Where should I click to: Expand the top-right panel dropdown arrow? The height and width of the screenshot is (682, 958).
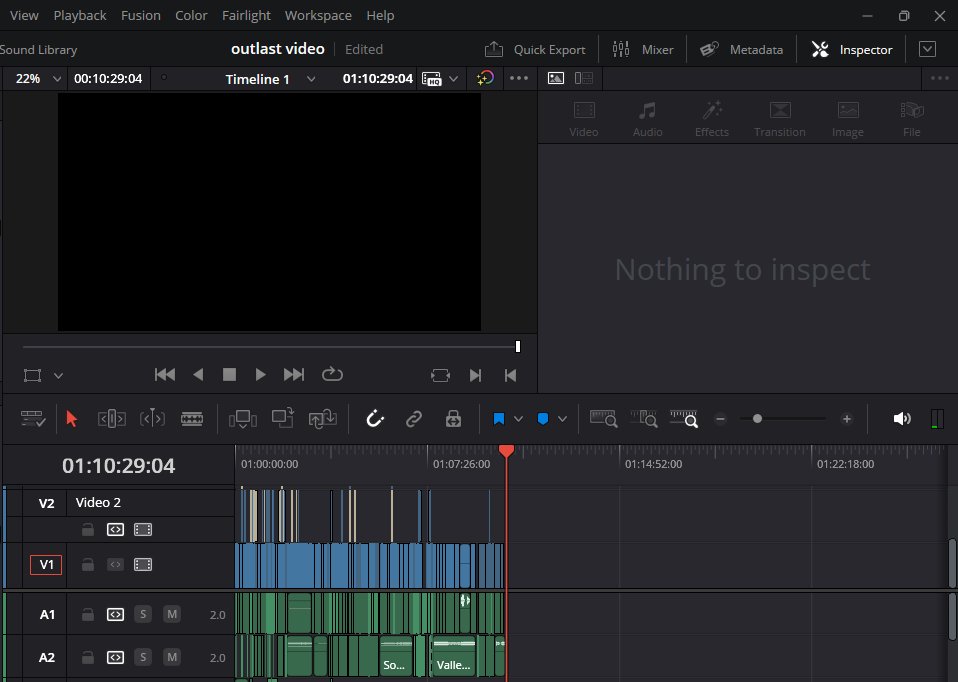927,49
